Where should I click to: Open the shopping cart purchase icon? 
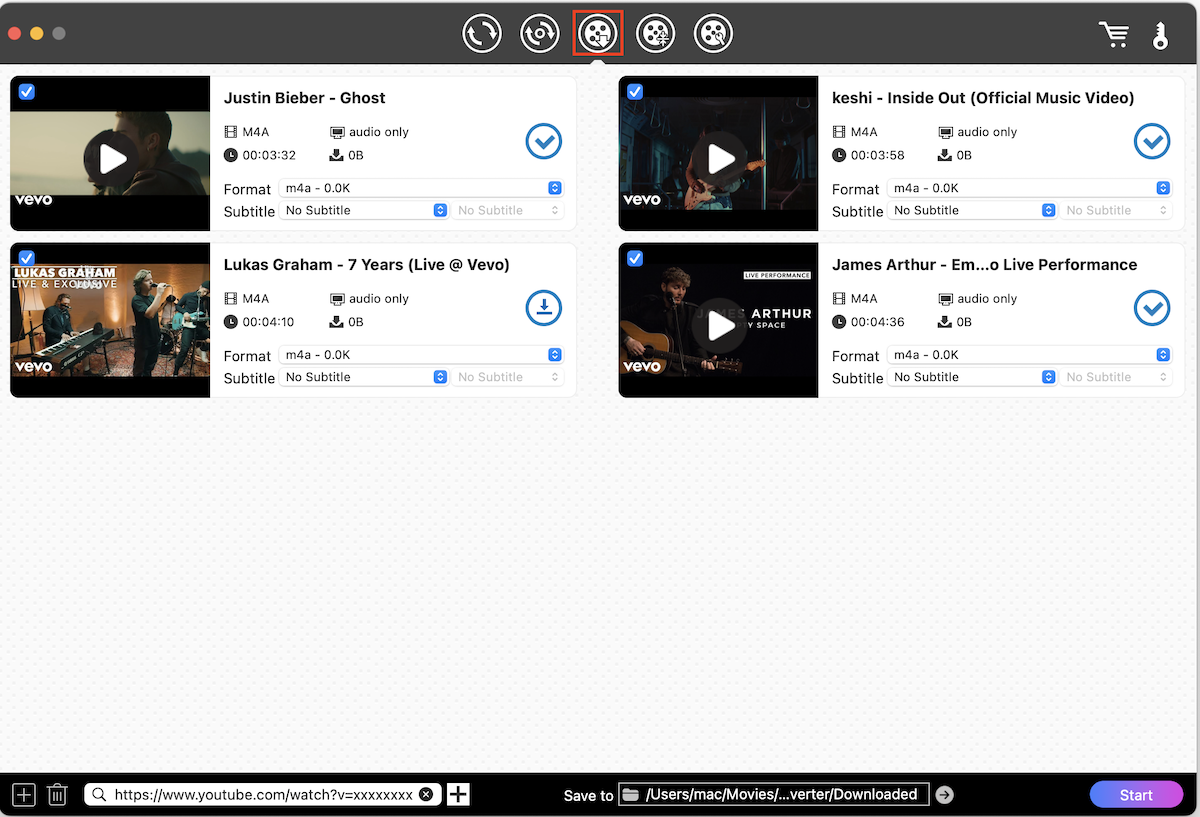[1113, 35]
